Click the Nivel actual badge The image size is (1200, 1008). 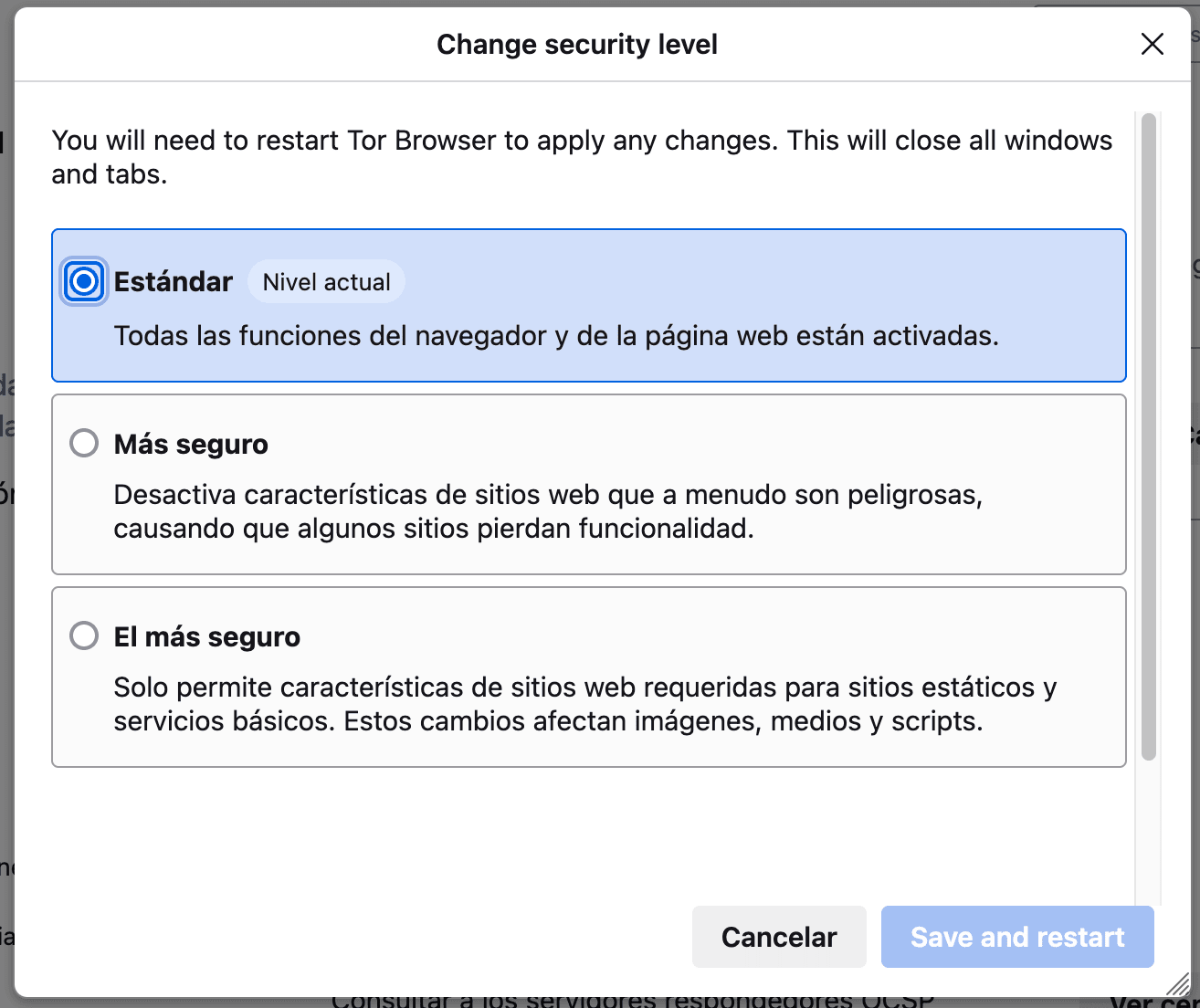click(x=326, y=281)
